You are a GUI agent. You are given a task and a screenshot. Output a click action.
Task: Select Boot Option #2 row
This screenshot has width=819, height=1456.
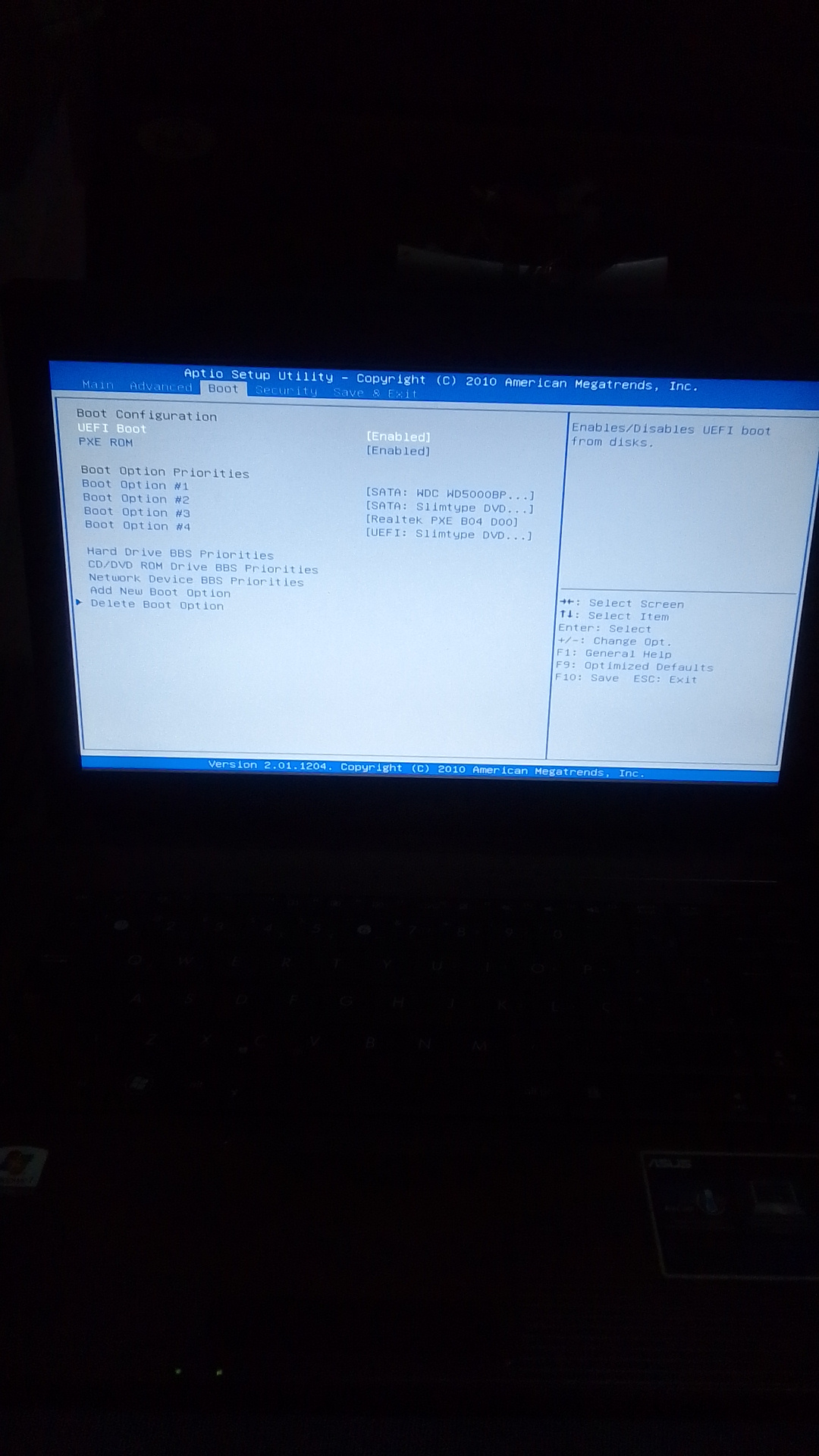point(136,499)
